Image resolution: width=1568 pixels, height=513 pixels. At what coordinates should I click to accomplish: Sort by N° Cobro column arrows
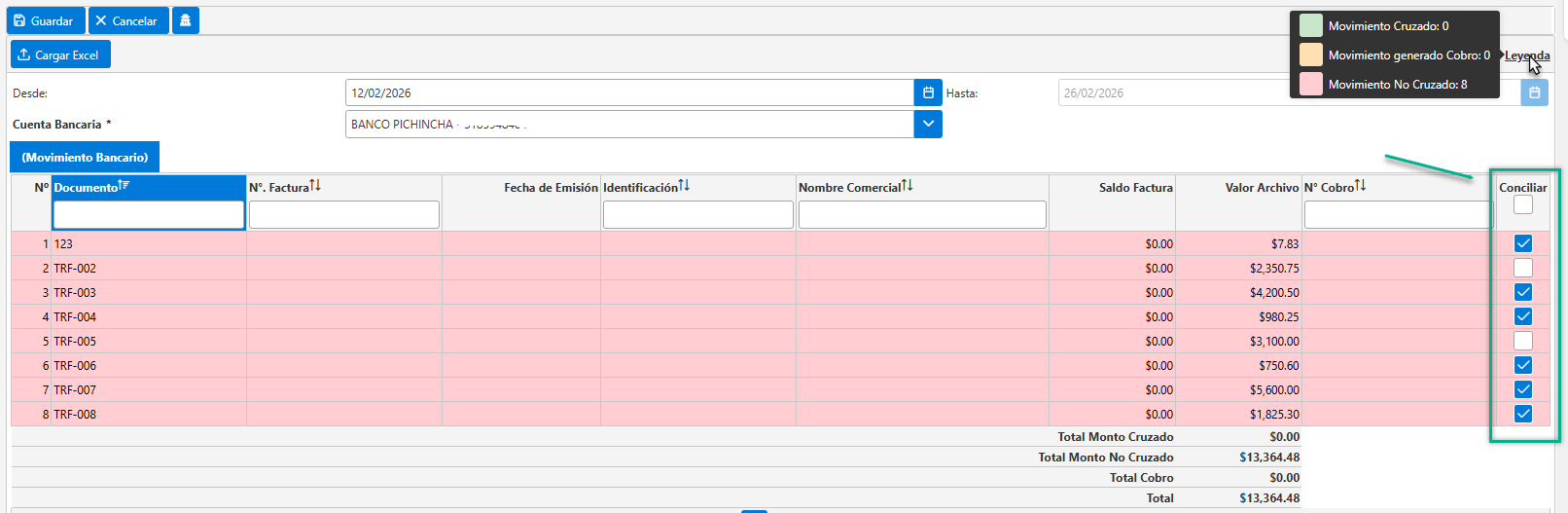pos(1360,186)
